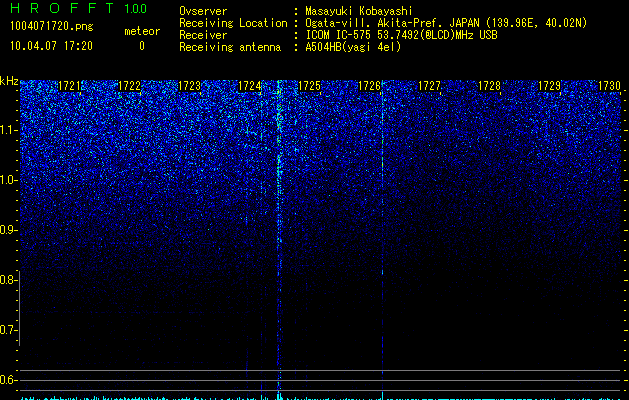Click the 1722 time marker
629x400 pixels.
click(130, 86)
